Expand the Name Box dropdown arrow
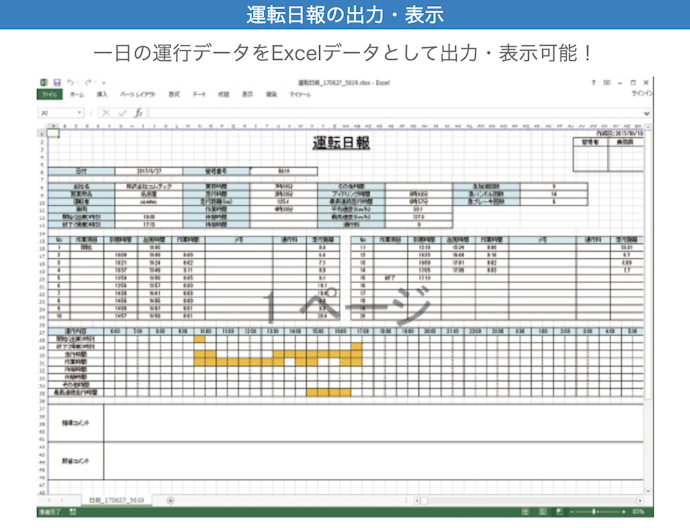 tap(80, 113)
